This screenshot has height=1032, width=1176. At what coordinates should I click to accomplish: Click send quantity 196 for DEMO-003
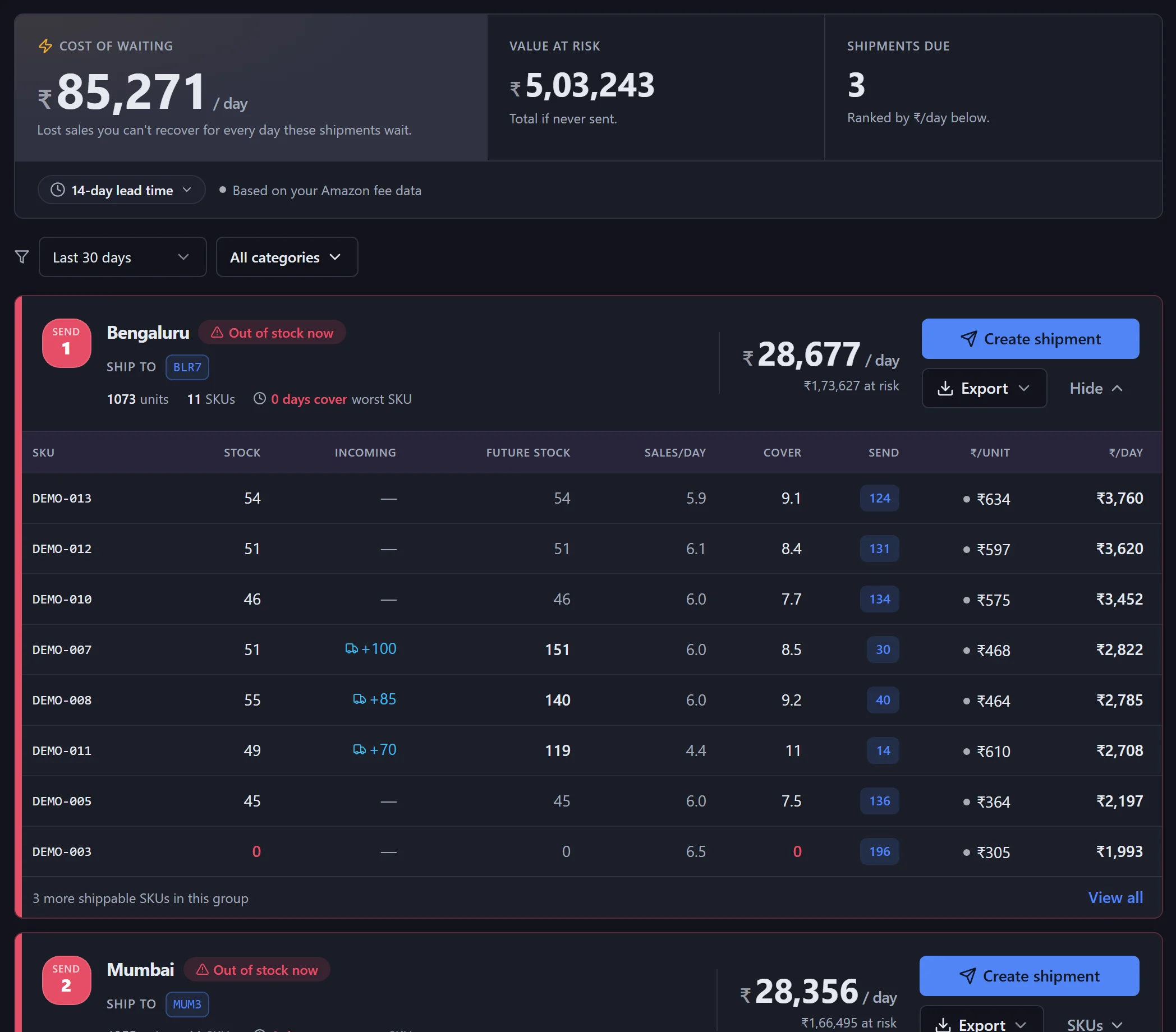click(x=879, y=851)
